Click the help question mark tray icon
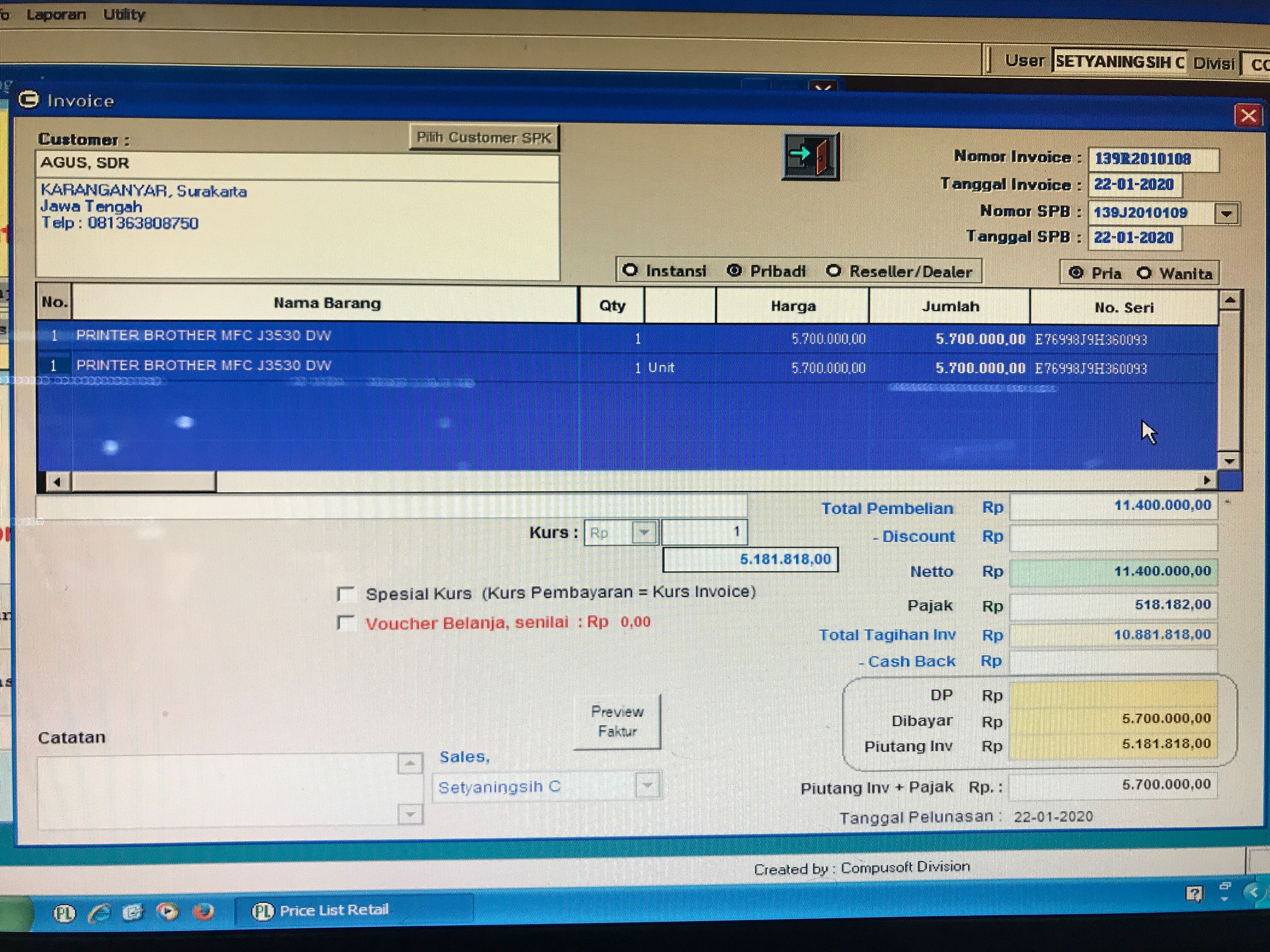 pos(1194,893)
